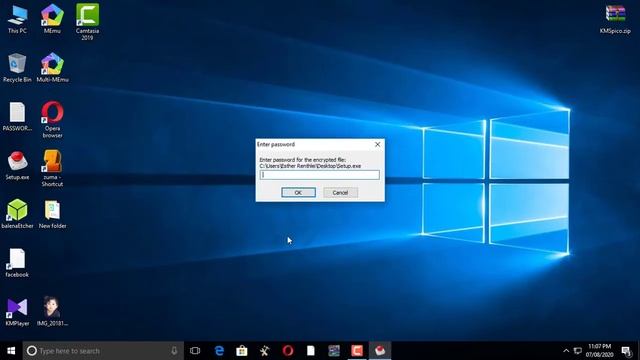Open the Windows Start menu
This screenshot has height=360, width=640.
[11, 351]
